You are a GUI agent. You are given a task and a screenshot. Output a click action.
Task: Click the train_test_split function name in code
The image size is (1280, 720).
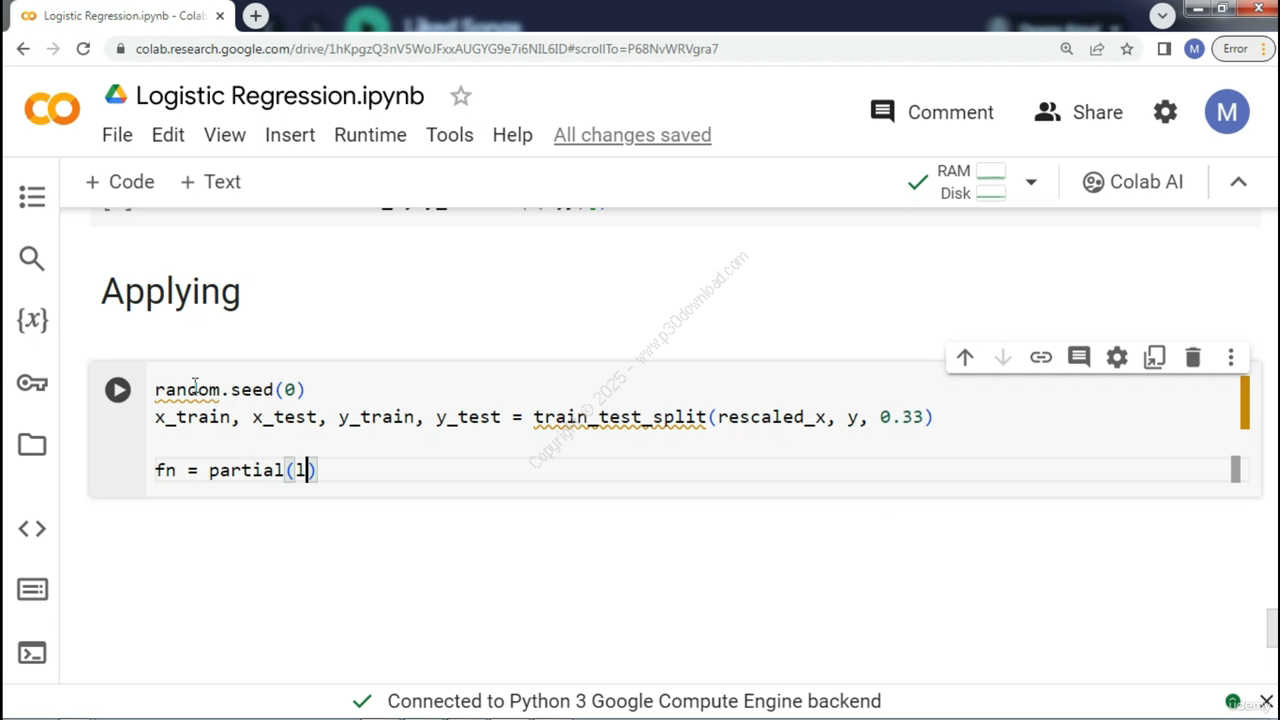pos(620,417)
